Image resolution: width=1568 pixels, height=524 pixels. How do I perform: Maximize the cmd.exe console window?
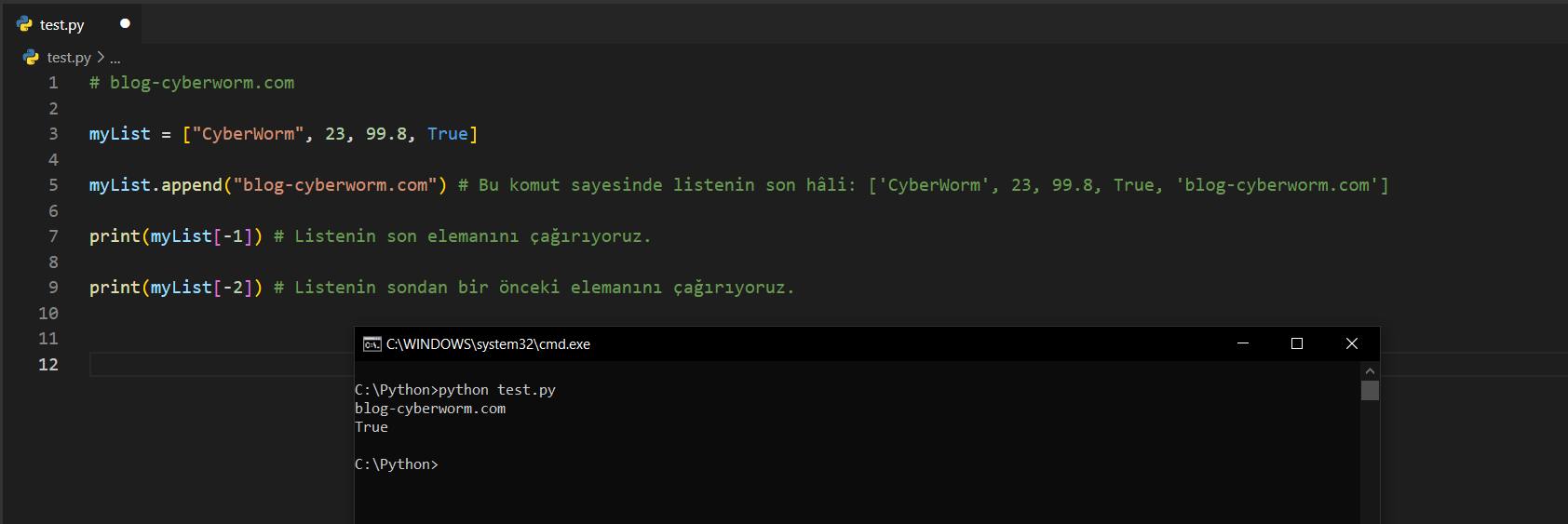[x=1296, y=343]
